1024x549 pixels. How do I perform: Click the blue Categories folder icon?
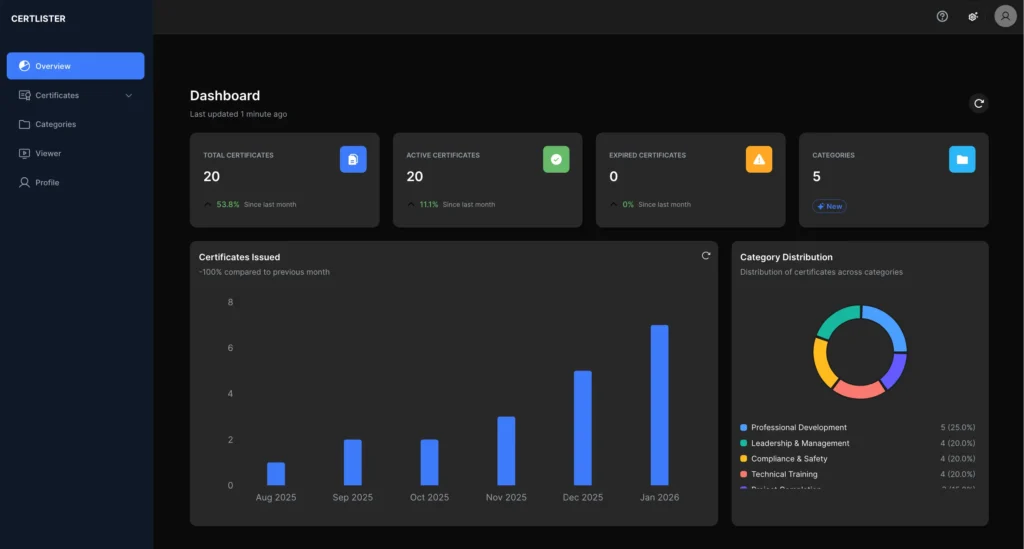[x=962, y=159]
